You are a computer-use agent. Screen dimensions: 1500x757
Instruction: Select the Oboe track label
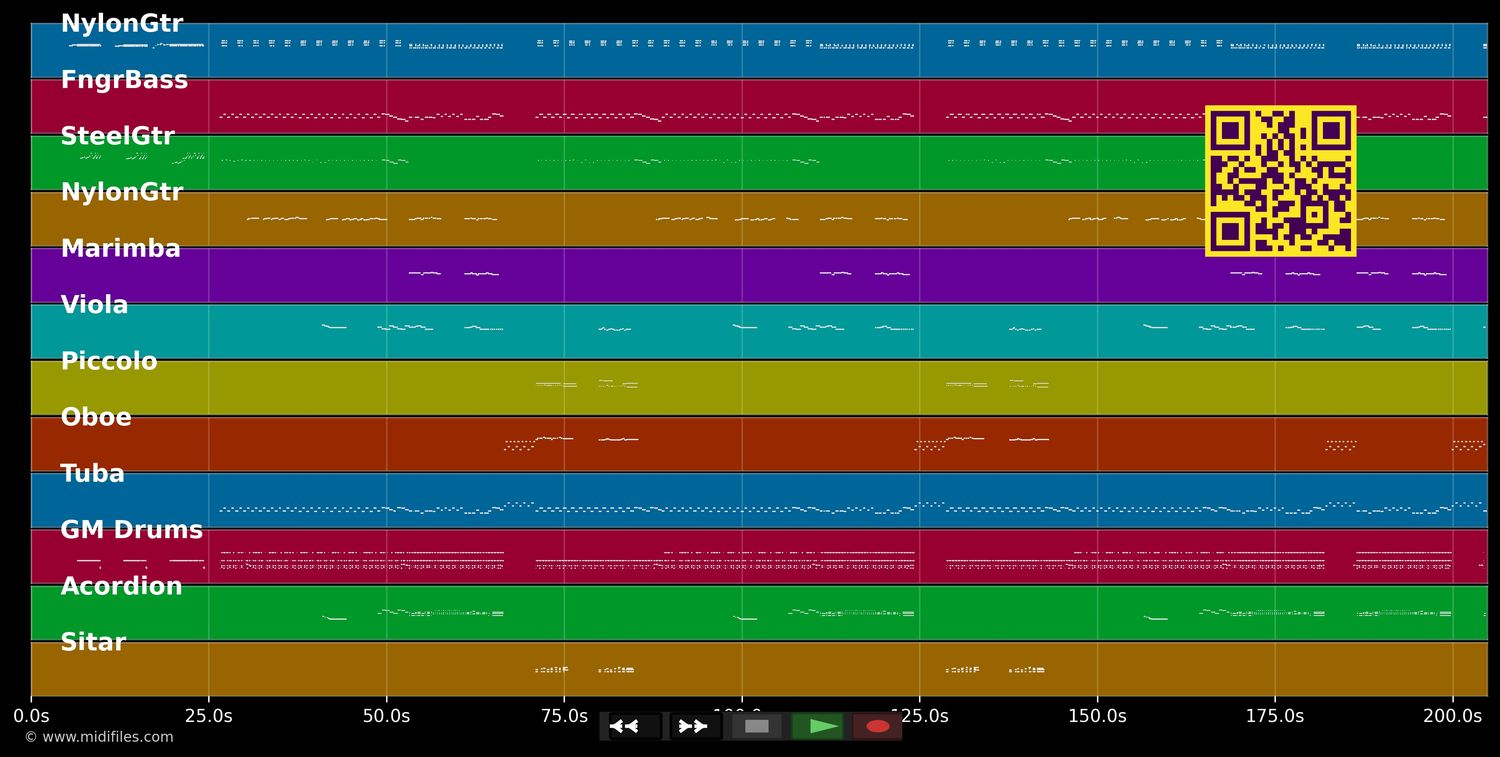[96, 418]
